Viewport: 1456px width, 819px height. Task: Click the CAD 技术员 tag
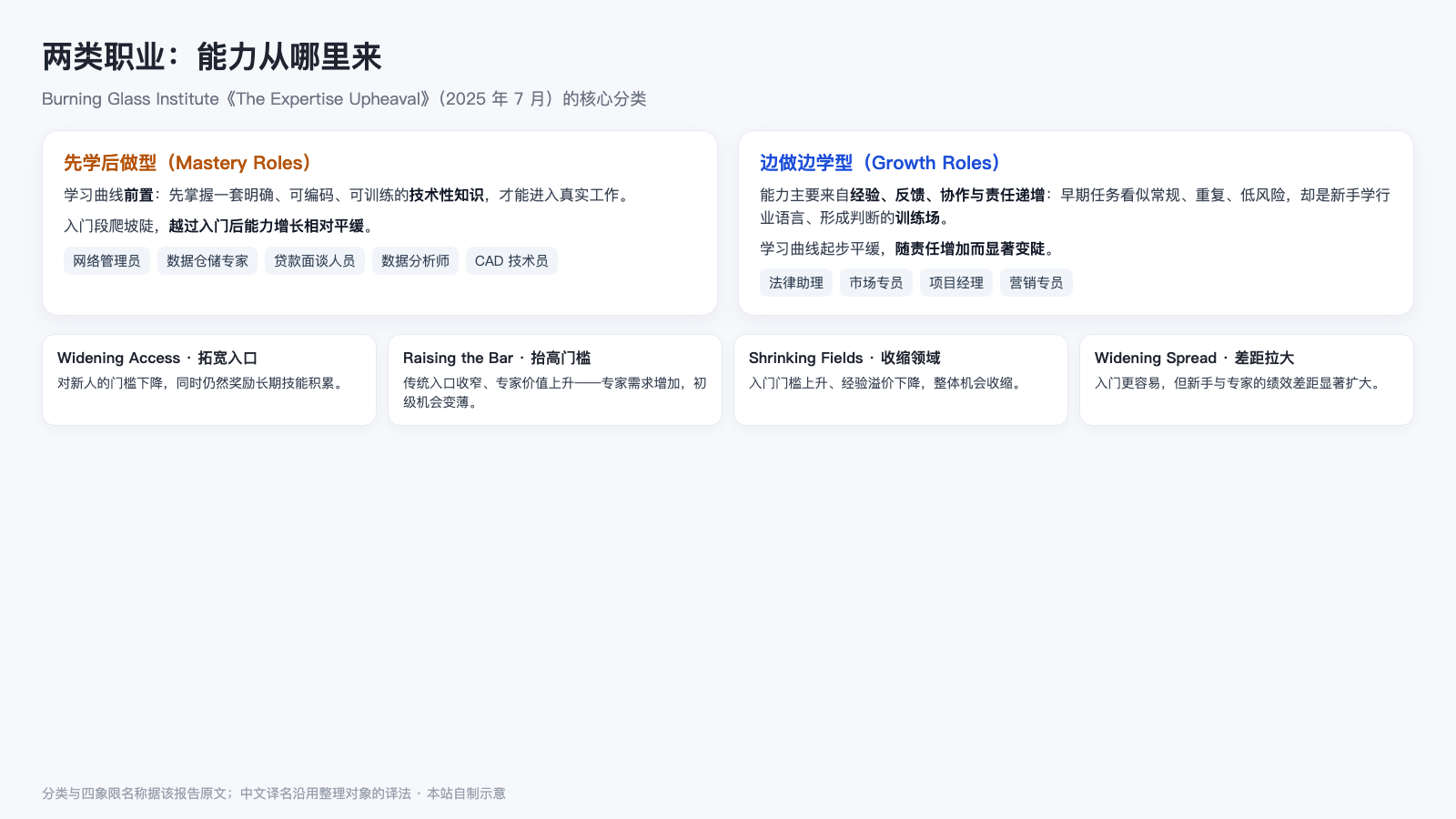[x=511, y=261]
